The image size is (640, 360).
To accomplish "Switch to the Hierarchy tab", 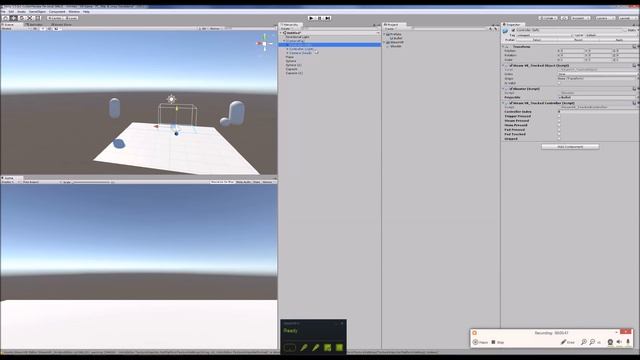I will (291, 24).
